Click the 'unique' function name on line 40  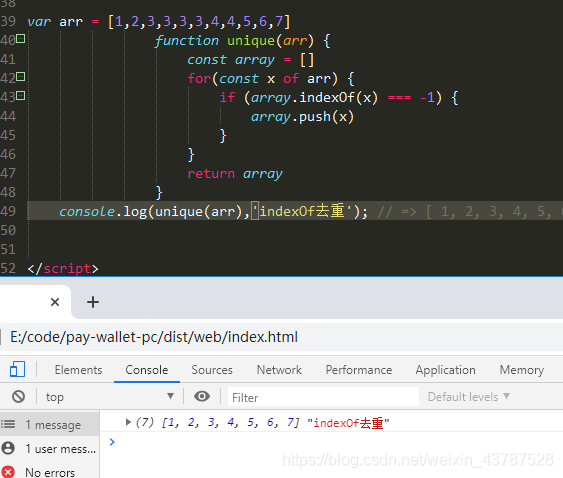(x=251, y=41)
